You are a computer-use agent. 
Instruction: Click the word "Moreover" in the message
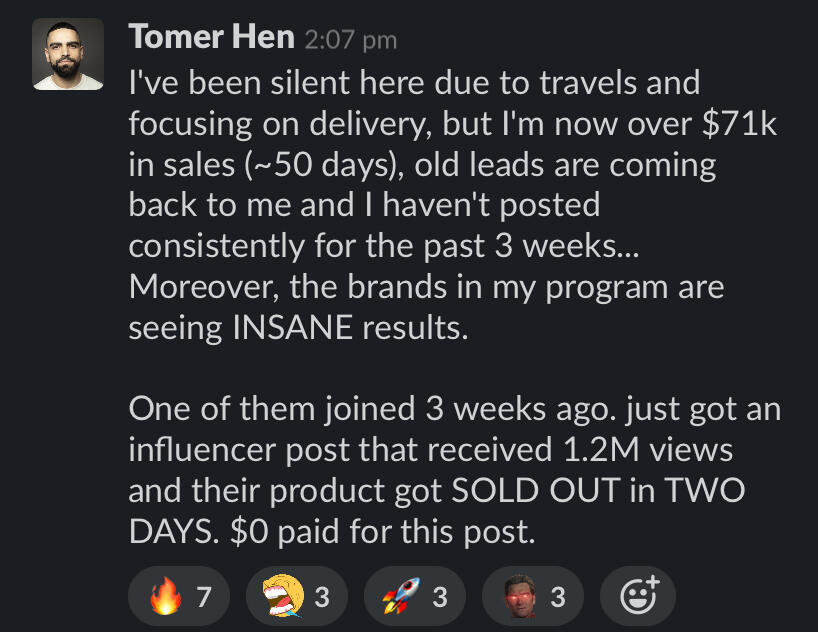pos(204,288)
